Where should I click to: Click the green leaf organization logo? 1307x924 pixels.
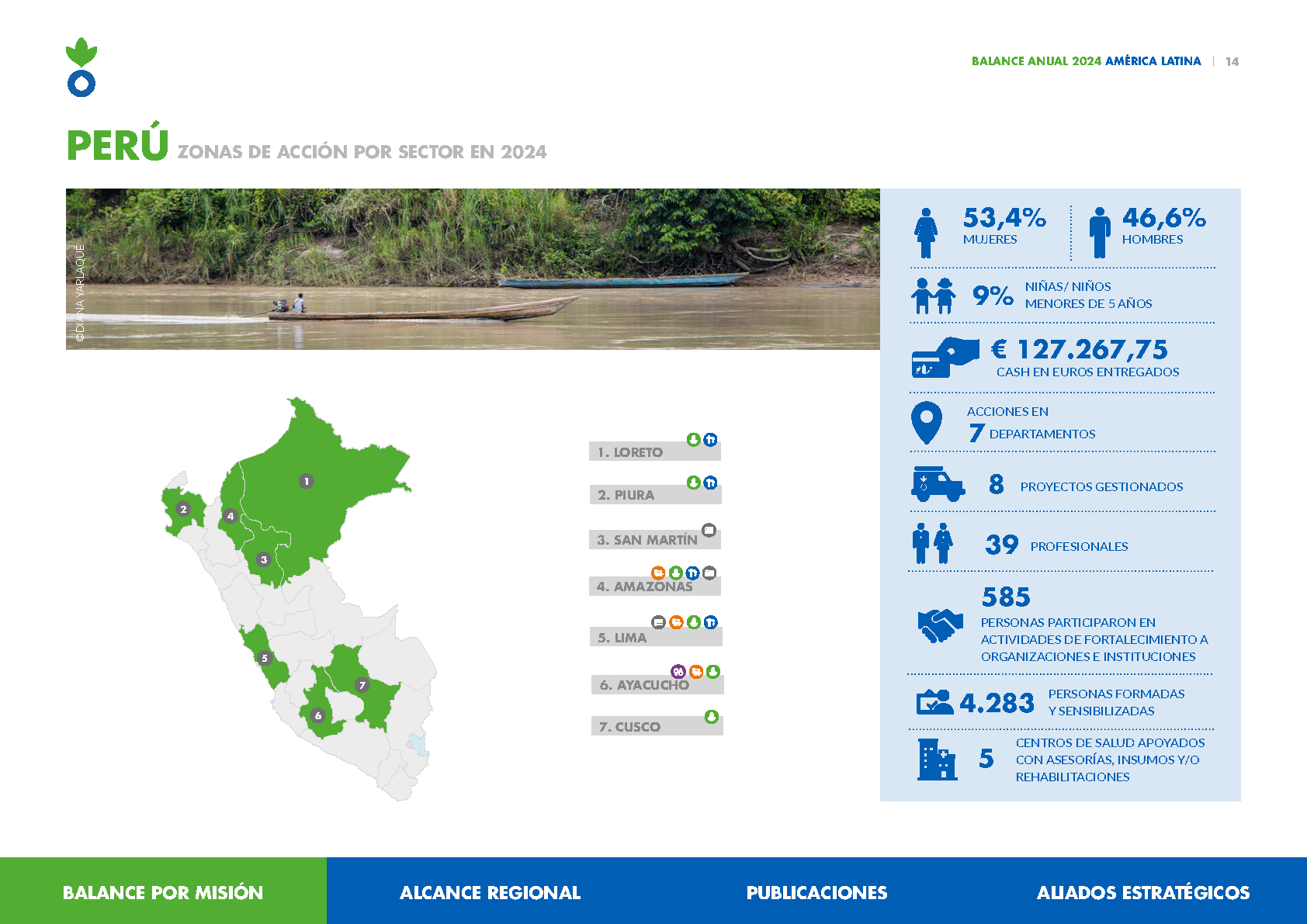coord(81,67)
